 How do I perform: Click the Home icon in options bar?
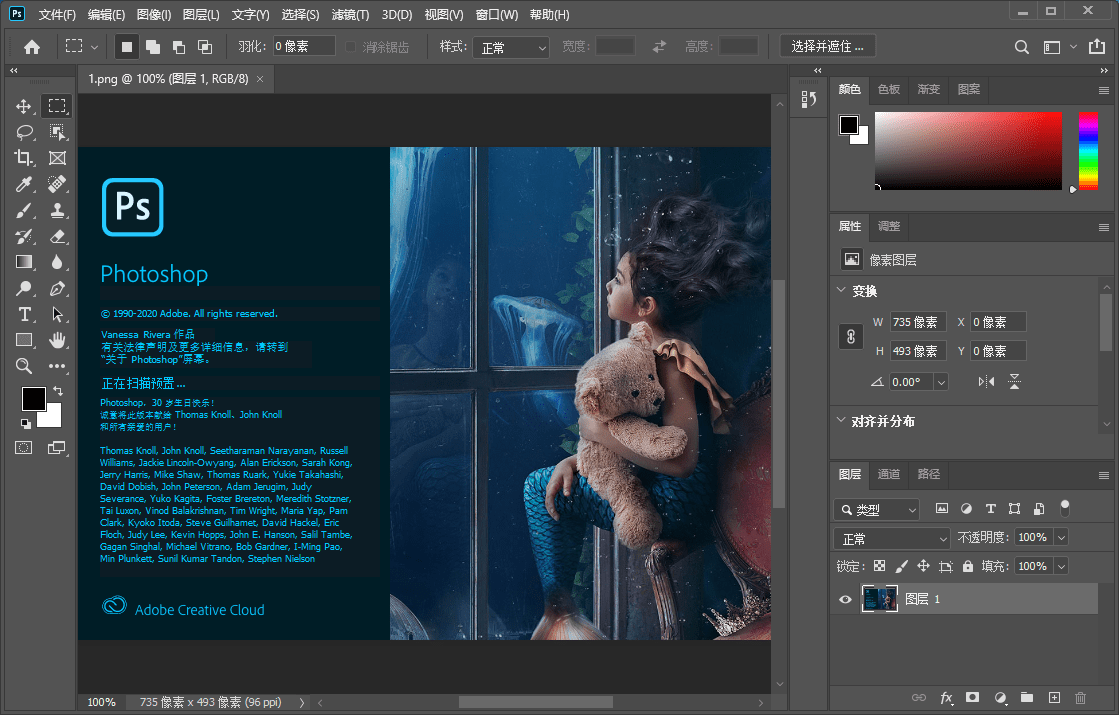point(31,47)
